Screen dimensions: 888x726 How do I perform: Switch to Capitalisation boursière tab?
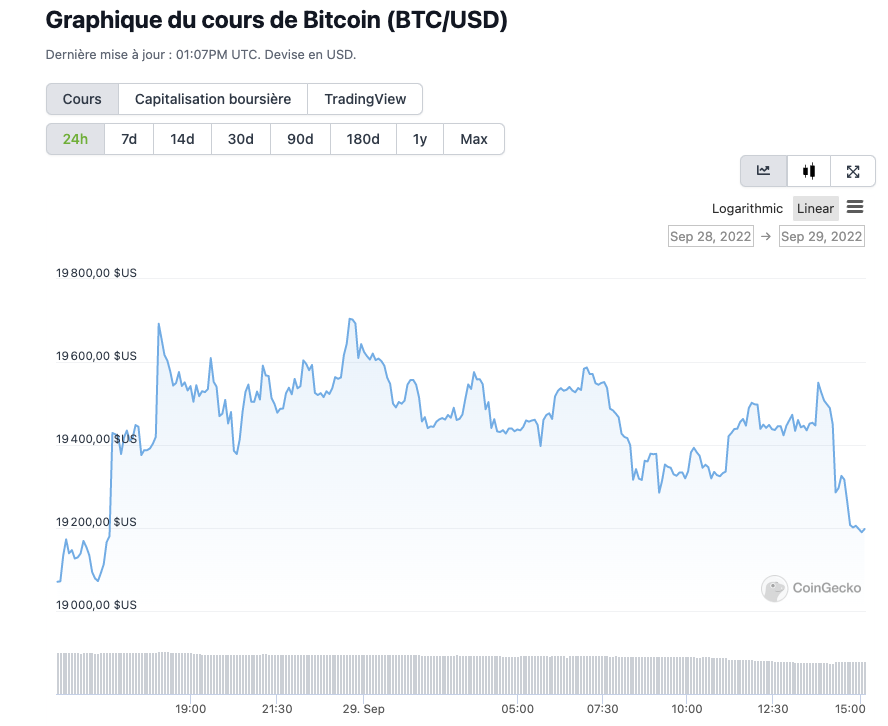213,99
